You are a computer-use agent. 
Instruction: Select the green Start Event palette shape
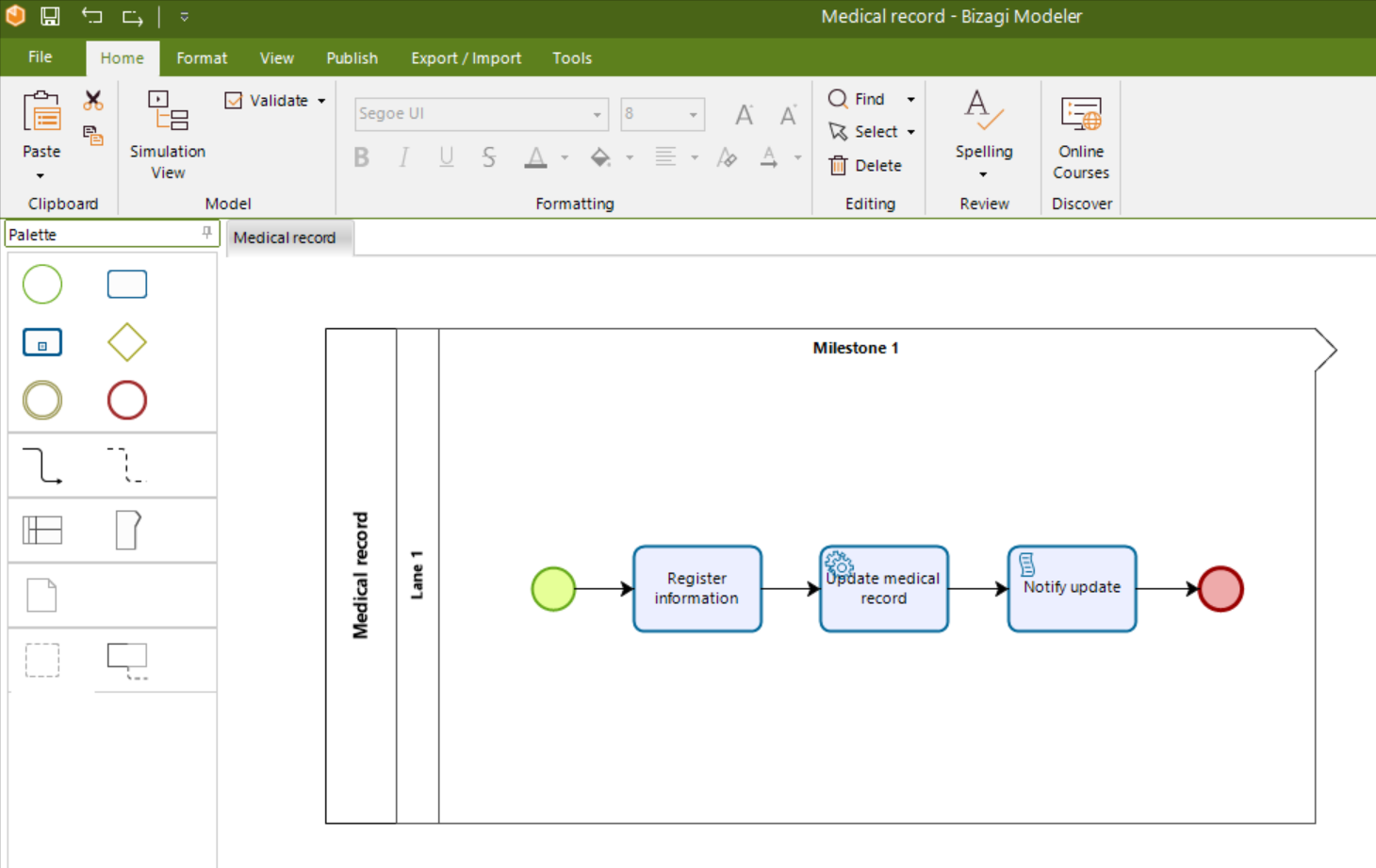(x=42, y=285)
